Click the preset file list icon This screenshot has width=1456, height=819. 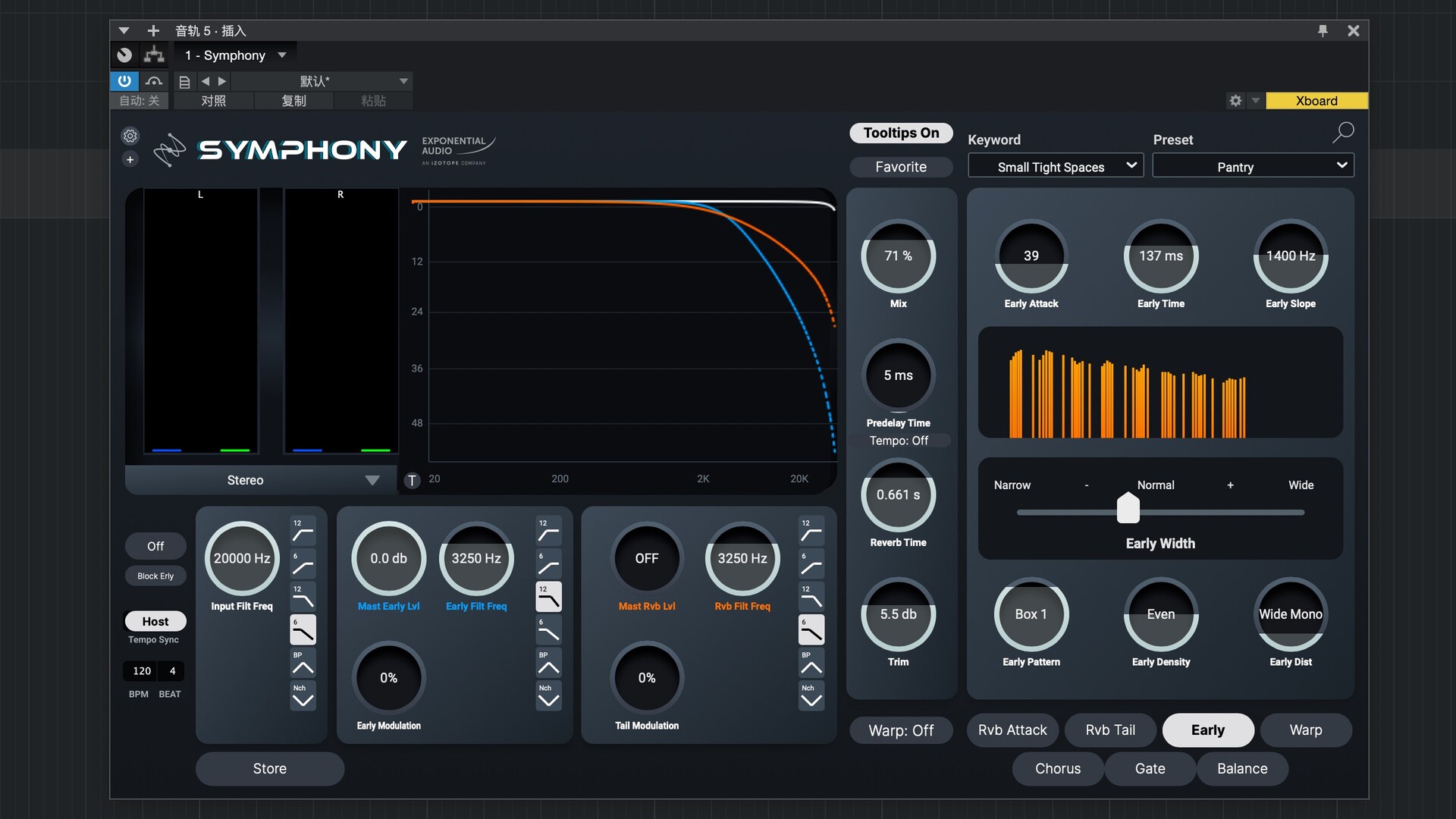184,81
